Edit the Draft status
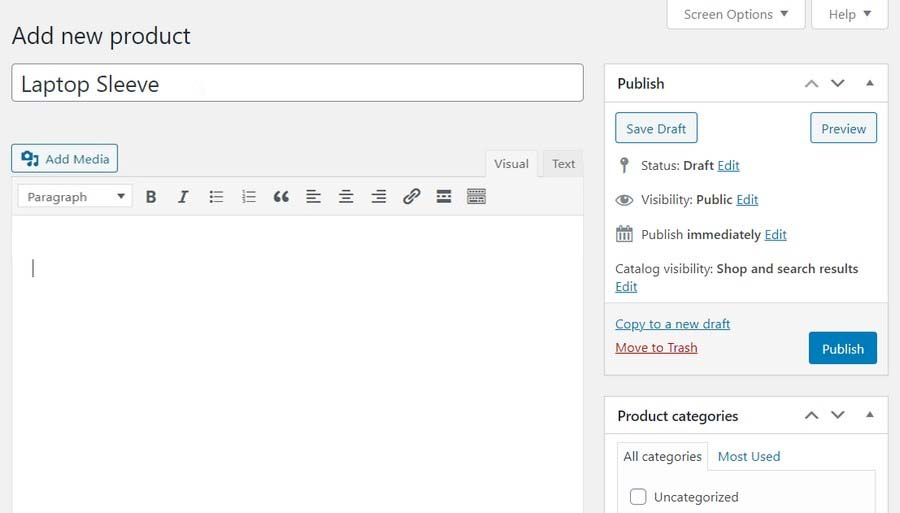Screen dimensions: 900x513 (728, 166)
